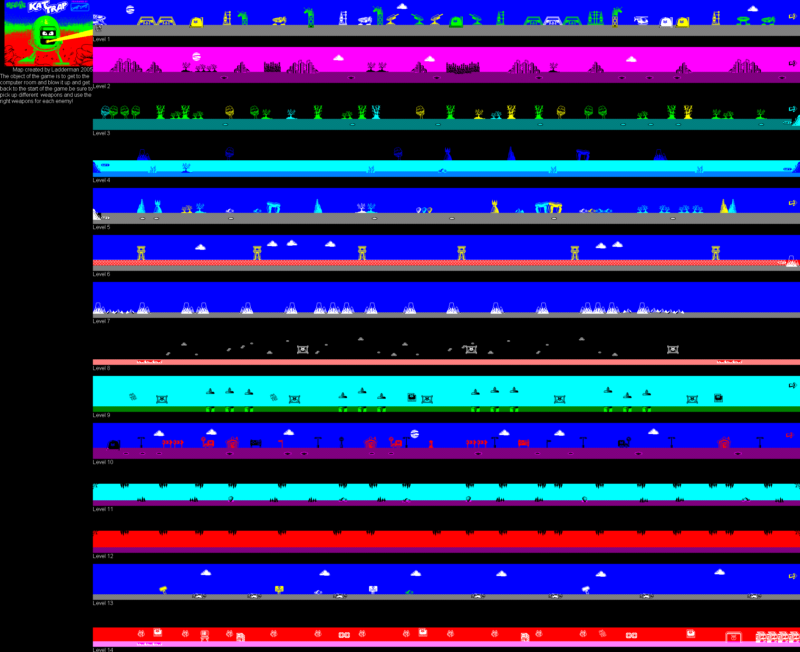Click the Kat Trap title artwork
Screen dimensions: 800x652
tap(46, 33)
